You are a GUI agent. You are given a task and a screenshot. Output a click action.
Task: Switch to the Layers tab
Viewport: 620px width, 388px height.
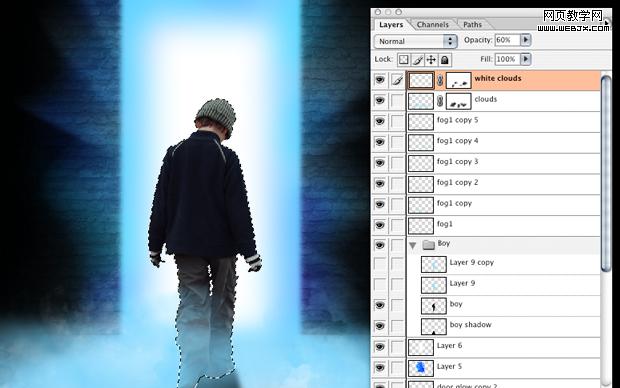[x=391, y=25]
